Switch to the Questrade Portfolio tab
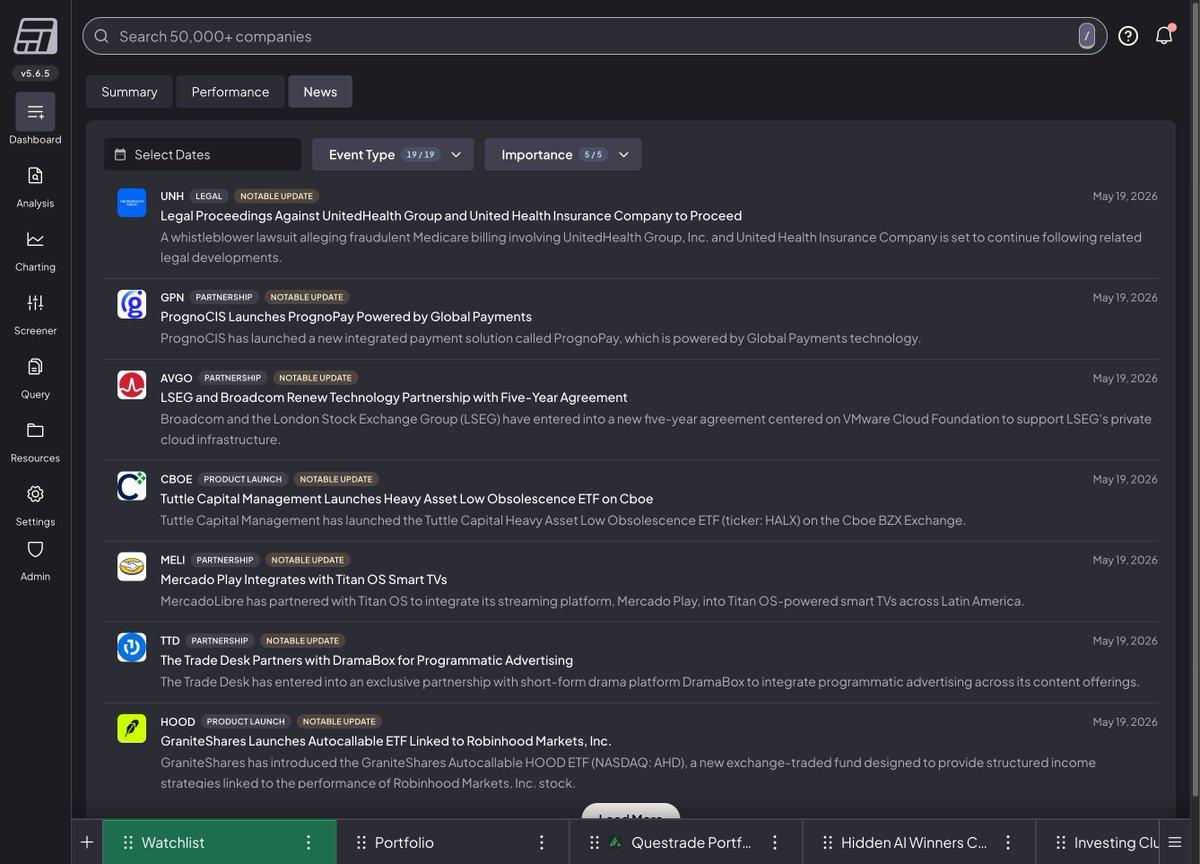1200x864 pixels. 686,842
